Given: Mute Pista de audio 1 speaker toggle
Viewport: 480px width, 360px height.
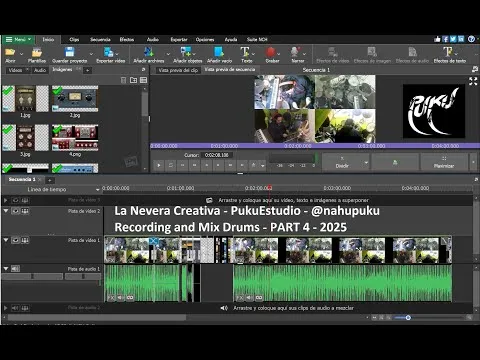Looking at the screenshot, I should coord(15,269).
